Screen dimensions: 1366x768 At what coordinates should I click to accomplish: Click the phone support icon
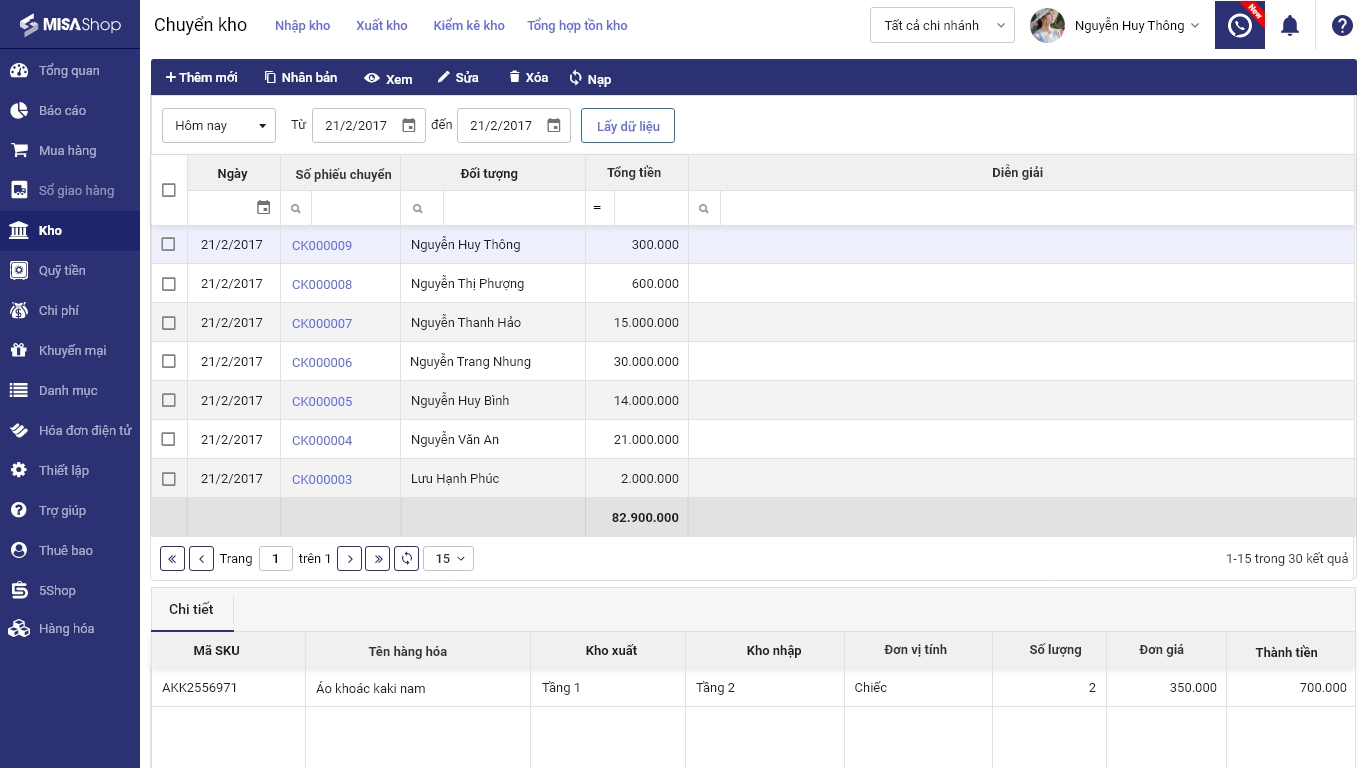click(1240, 26)
